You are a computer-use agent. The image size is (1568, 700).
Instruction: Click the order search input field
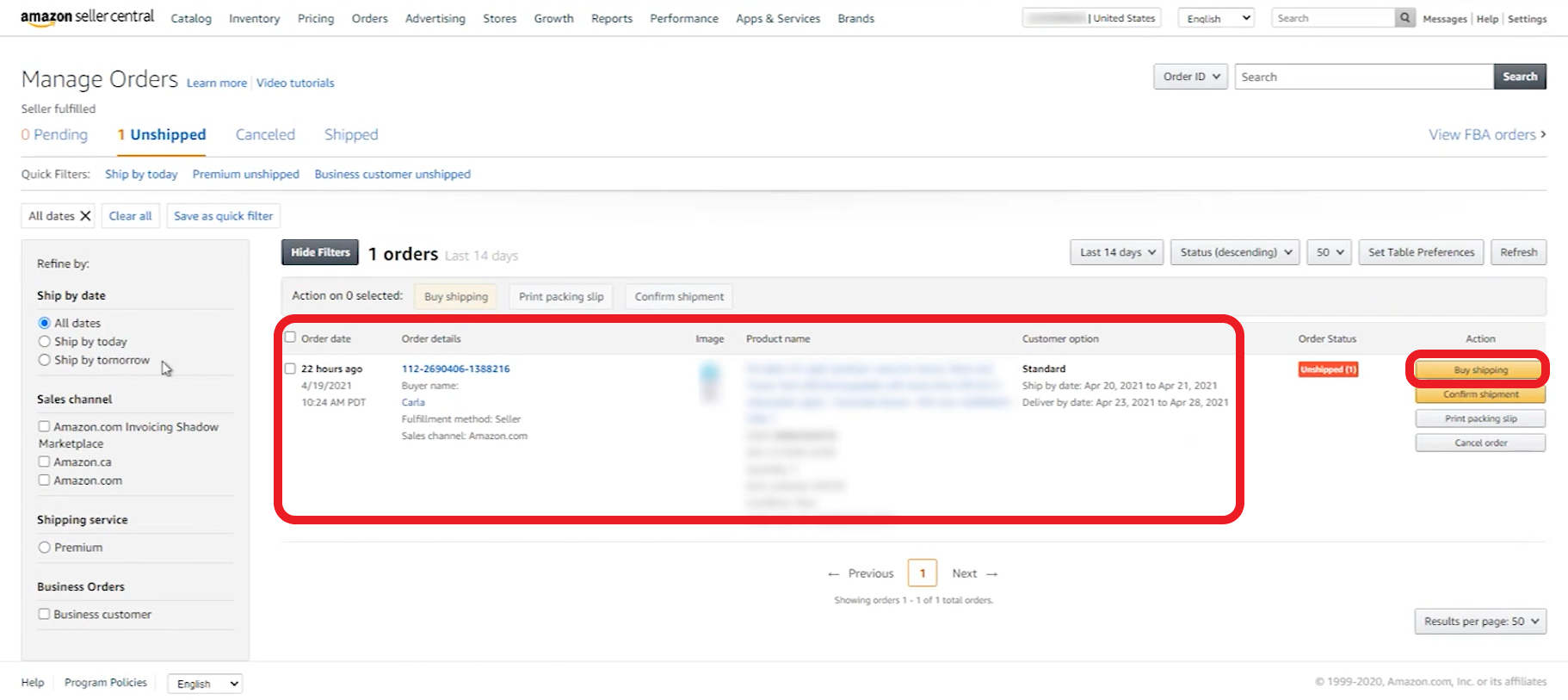(1363, 77)
